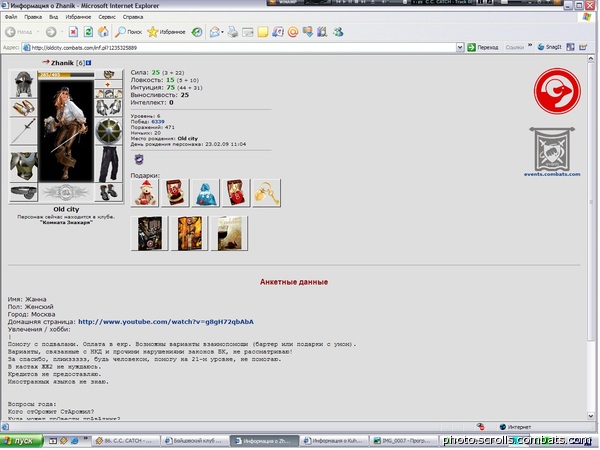Click the address bar URL field

click(x=239, y=47)
